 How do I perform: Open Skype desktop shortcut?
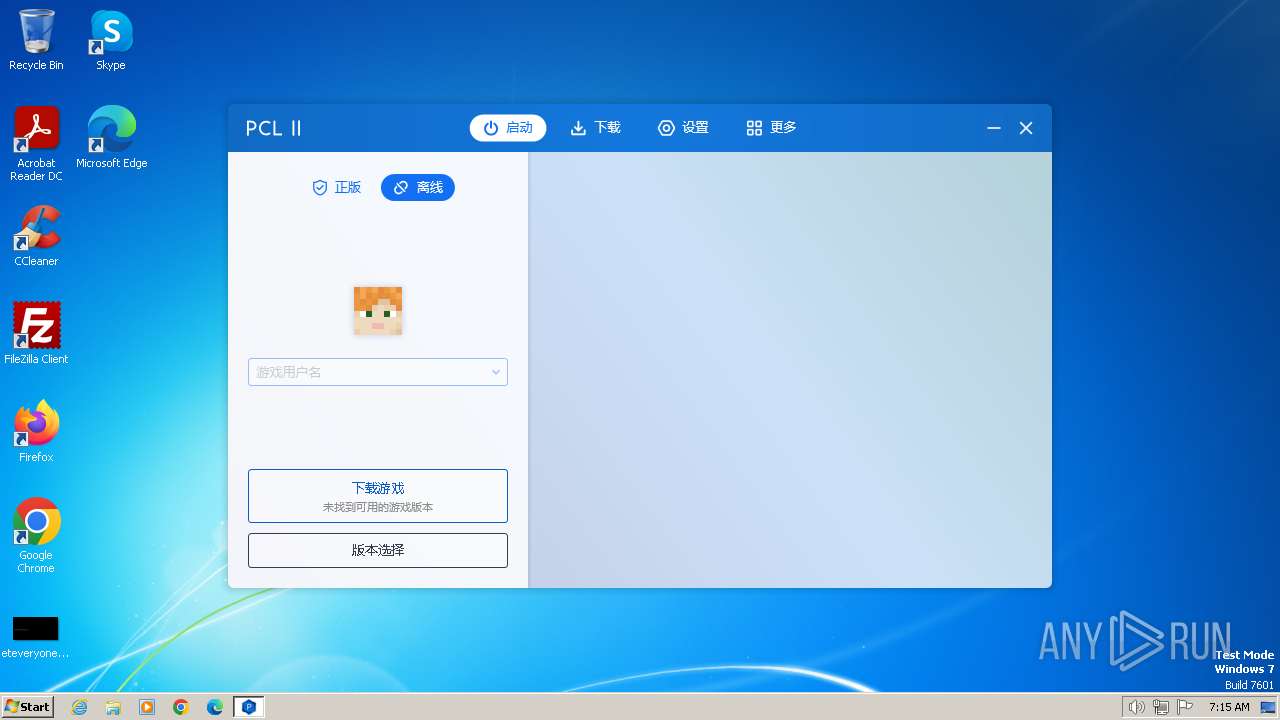point(111,40)
